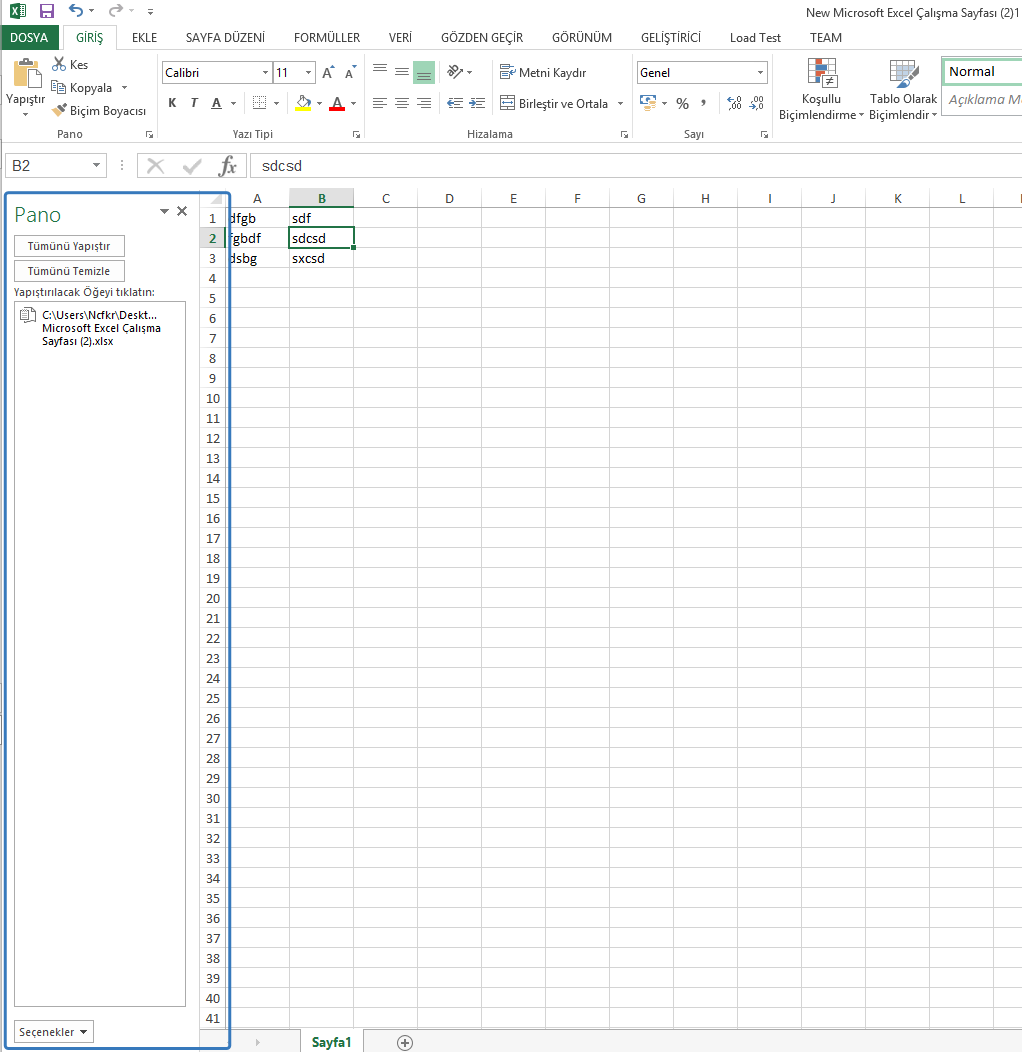Click the fx insert function icon

click(x=227, y=166)
